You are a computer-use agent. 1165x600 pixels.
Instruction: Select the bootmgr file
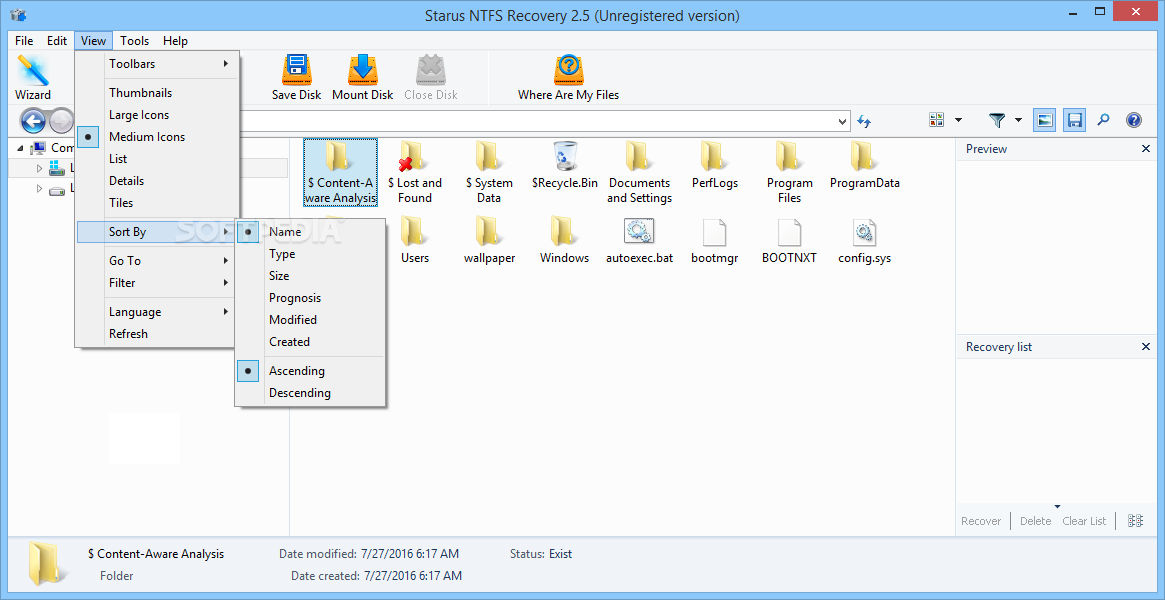[x=714, y=241]
